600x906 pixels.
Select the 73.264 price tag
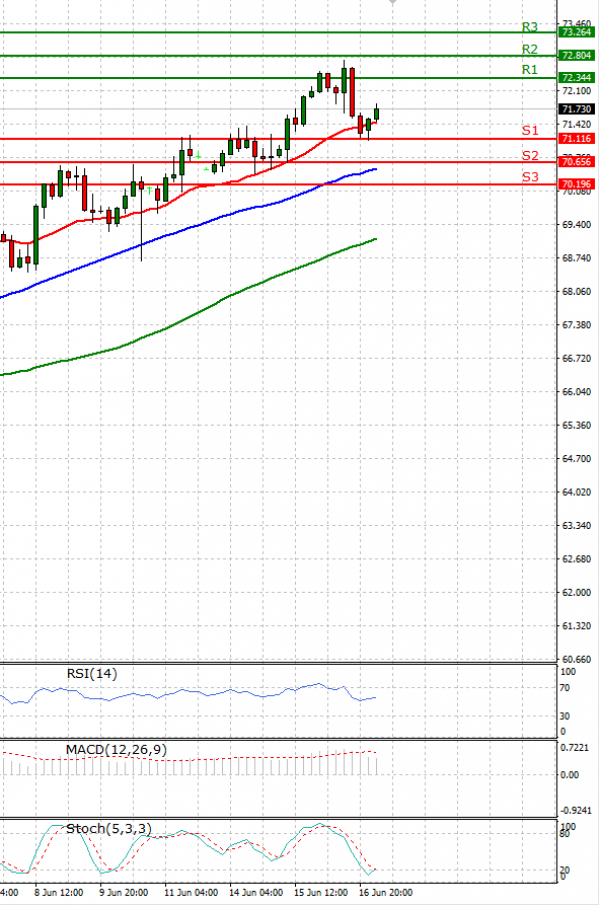(576, 32)
